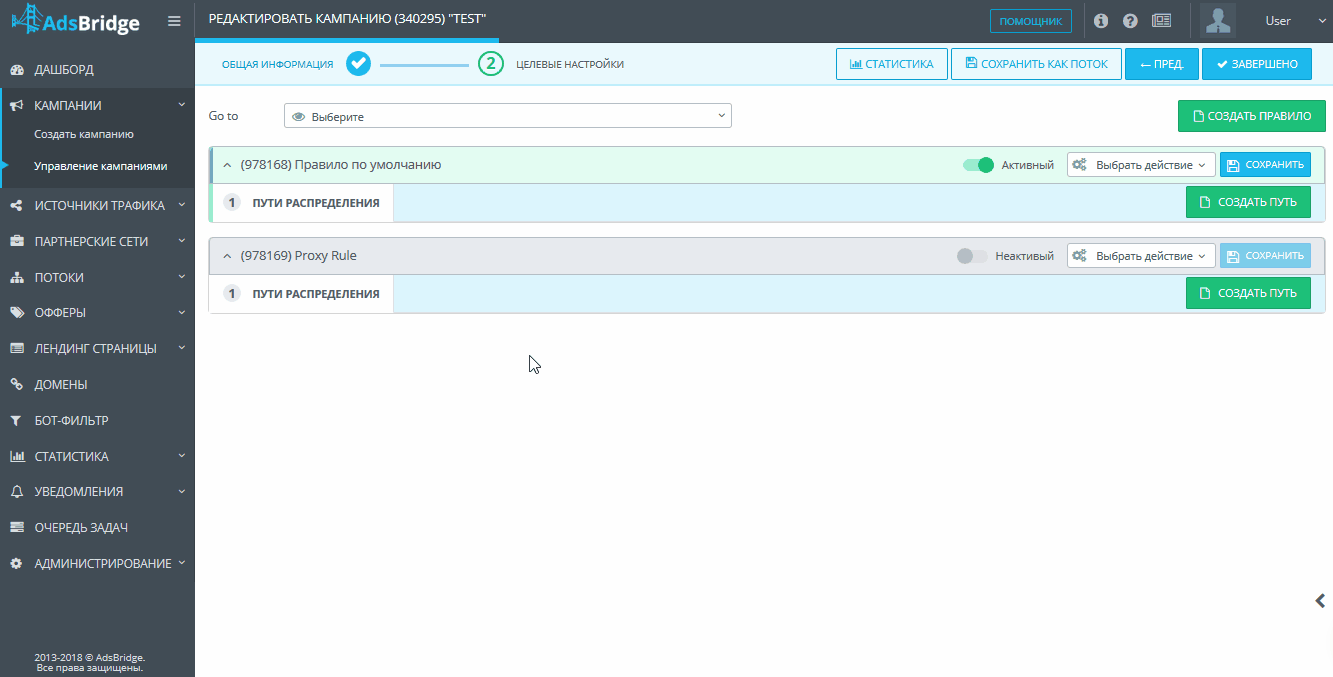Expand side panel with the left arrow

point(1320,600)
